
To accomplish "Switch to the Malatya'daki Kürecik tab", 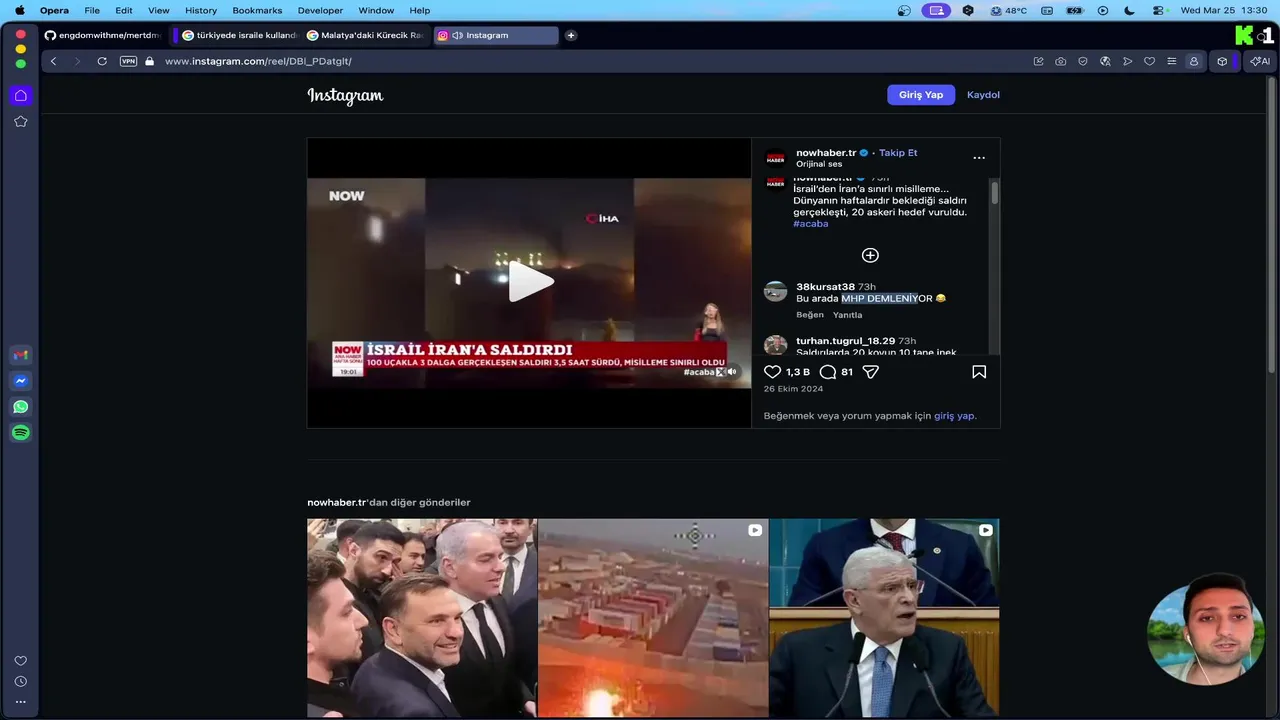I will click(365, 35).
